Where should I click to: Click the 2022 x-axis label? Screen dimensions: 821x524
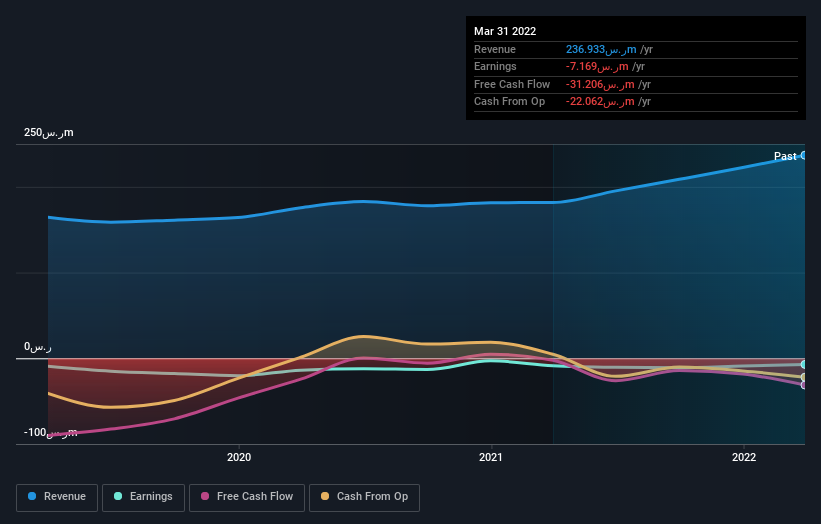(x=744, y=458)
